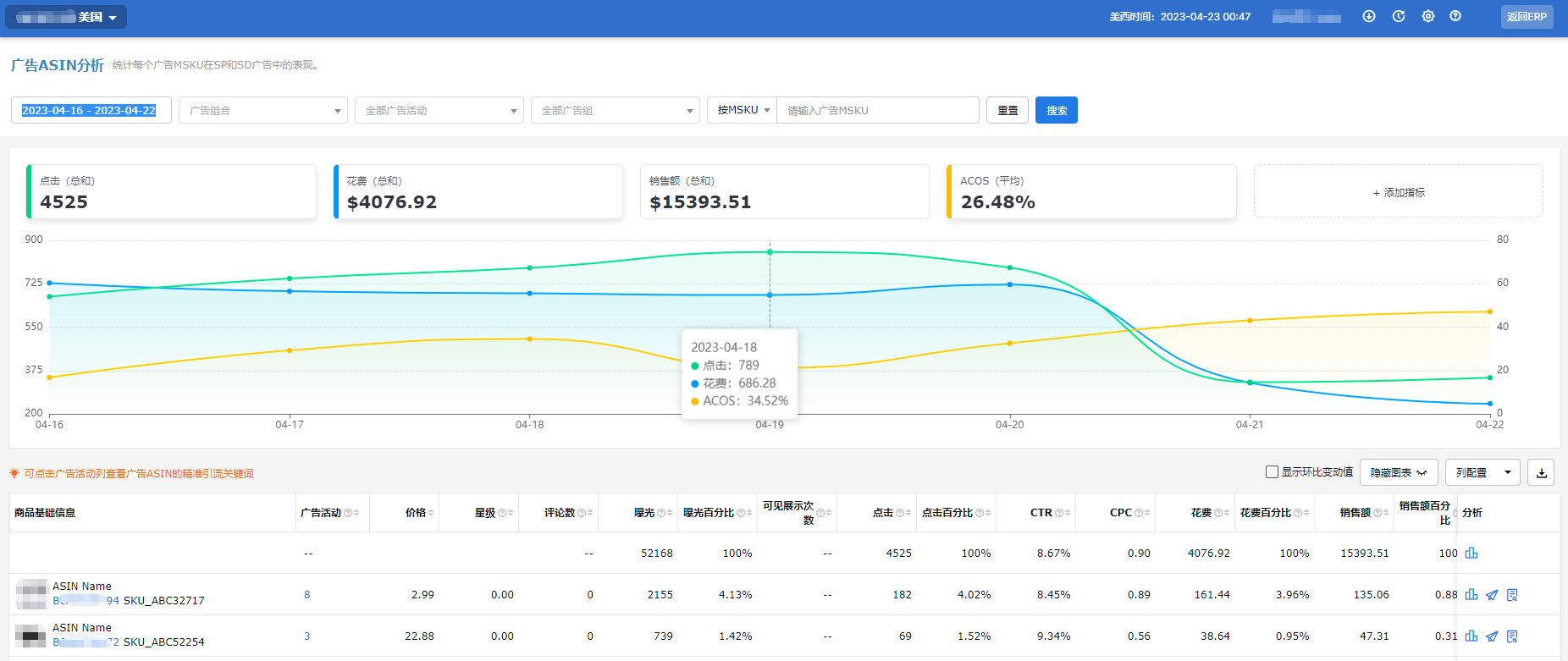Screen dimensions: 1568x661
Task: Click the help icon next to 星级 header
Action: click(x=502, y=513)
